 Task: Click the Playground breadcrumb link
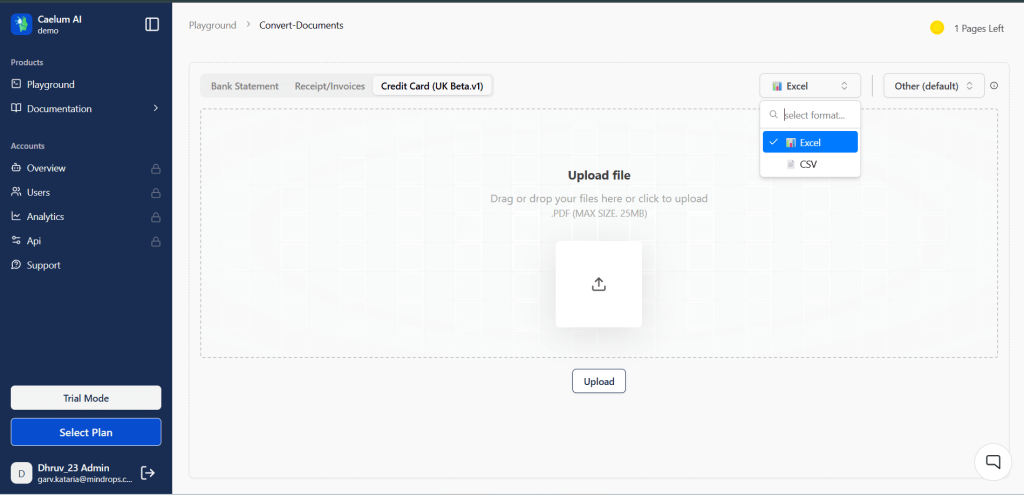tap(213, 25)
